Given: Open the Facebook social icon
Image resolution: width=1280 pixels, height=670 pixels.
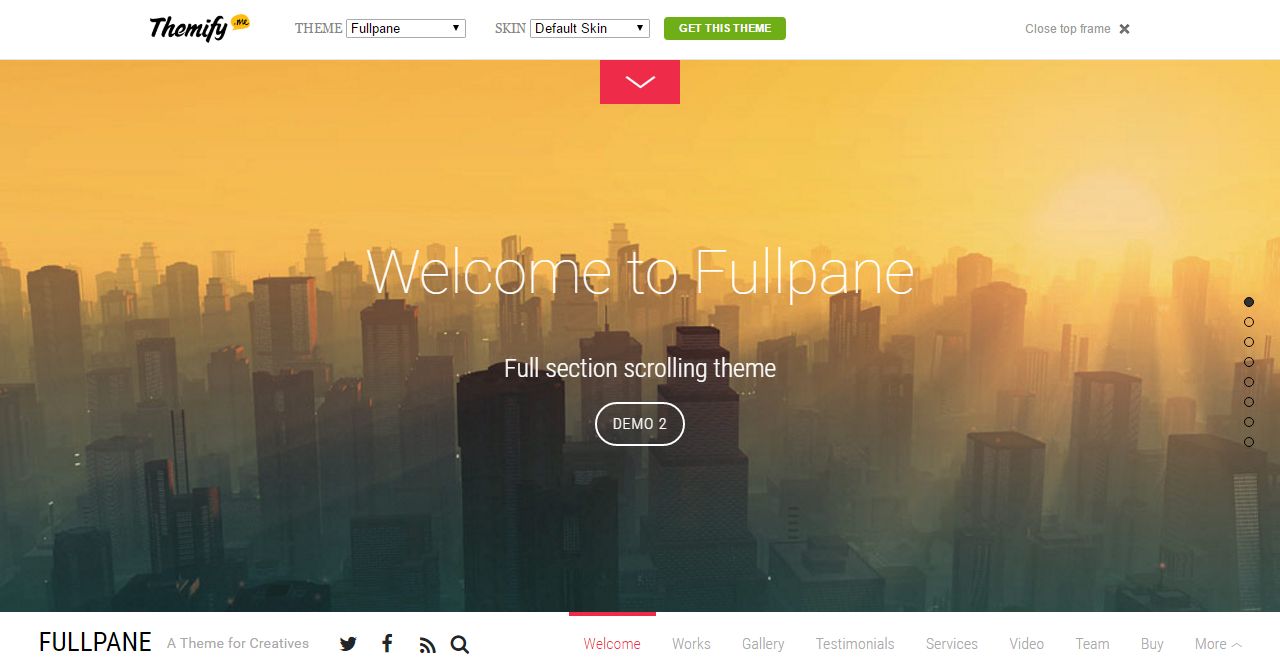Looking at the screenshot, I should point(387,643).
